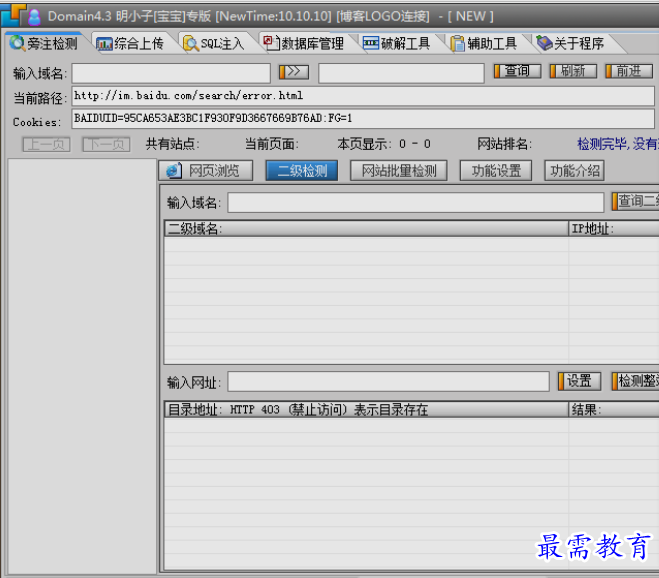Image resolution: width=659 pixels, height=578 pixels.
Task: Click the 共有站点 label
Action: (173, 144)
